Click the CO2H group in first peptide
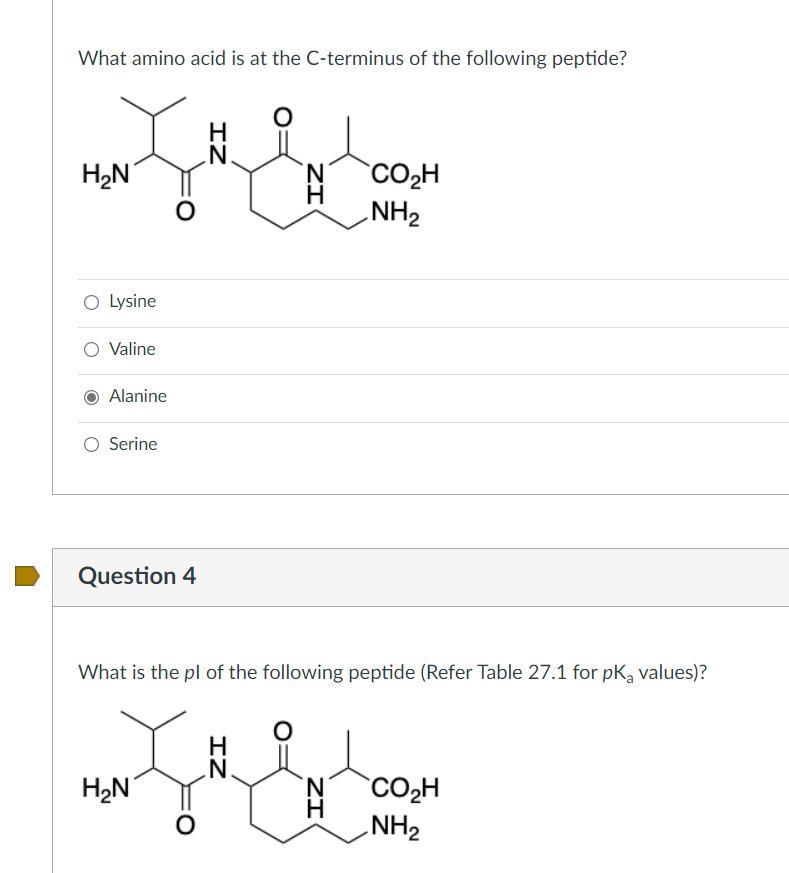 click(x=404, y=175)
